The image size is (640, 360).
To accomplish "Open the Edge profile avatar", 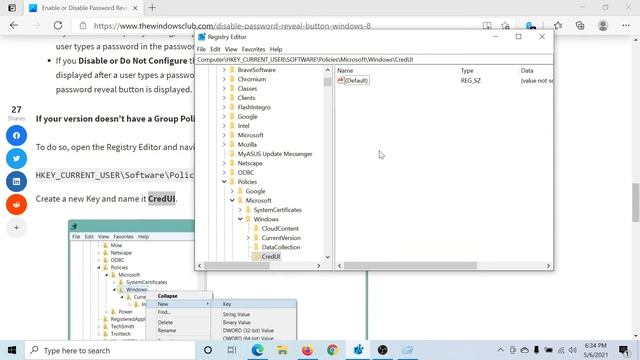I will (x=603, y=25).
